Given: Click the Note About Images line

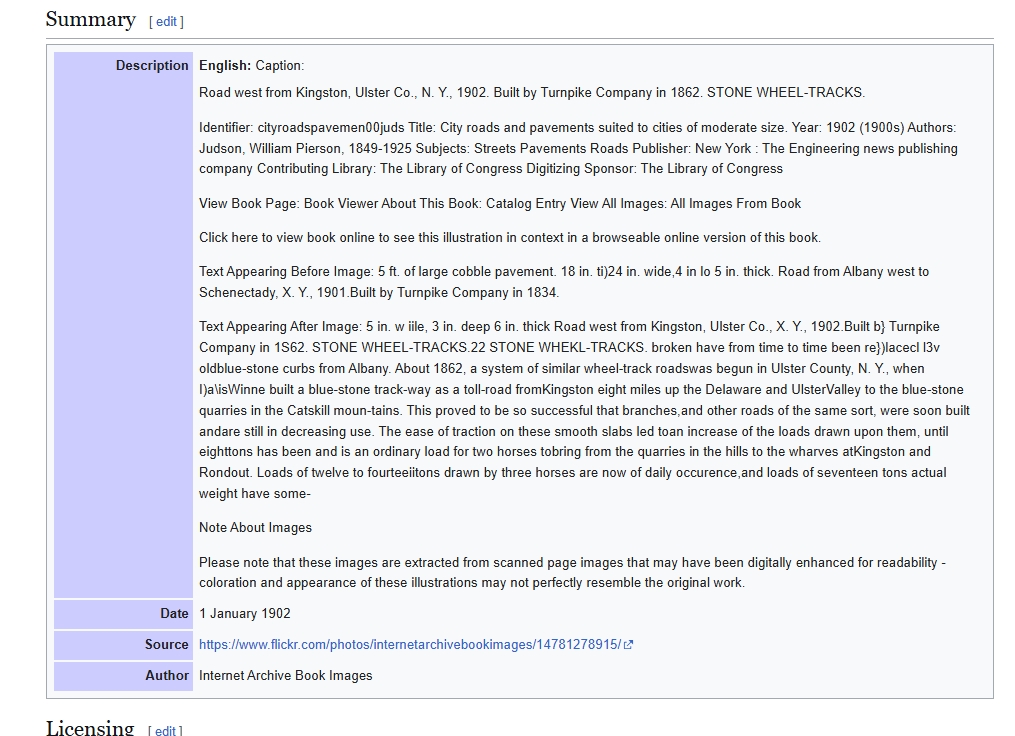Looking at the screenshot, I should point(255,528).
